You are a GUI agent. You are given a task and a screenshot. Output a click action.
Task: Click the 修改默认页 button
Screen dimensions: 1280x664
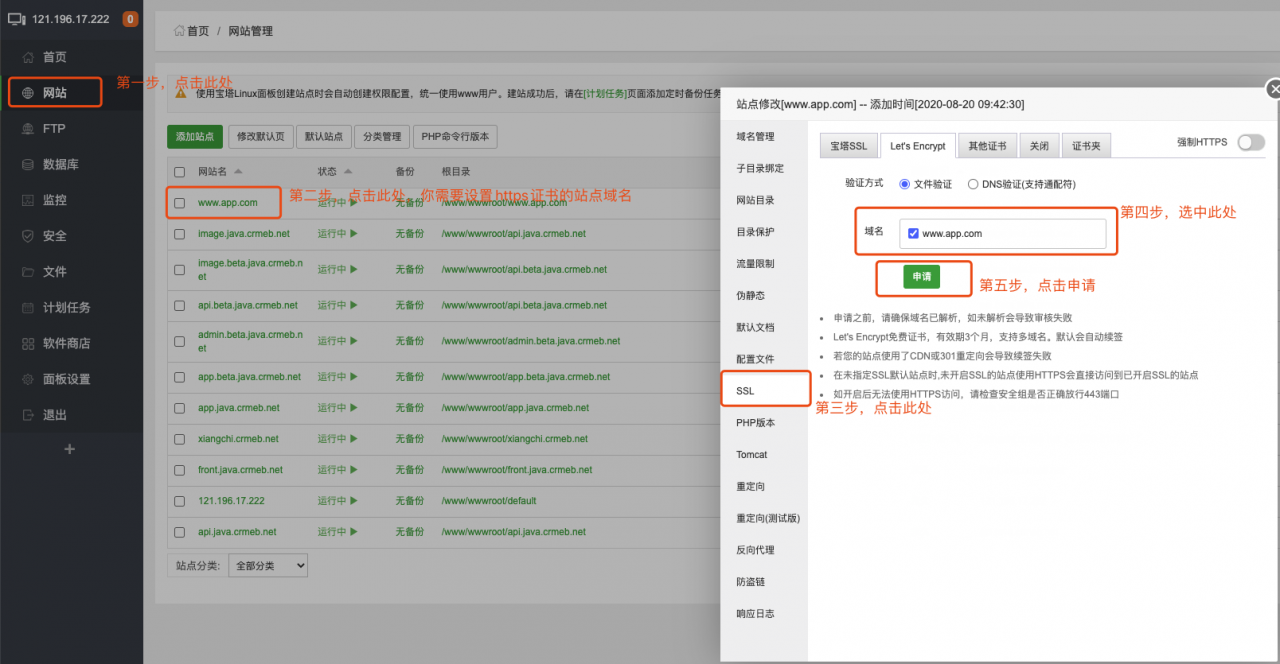(262, 137)
